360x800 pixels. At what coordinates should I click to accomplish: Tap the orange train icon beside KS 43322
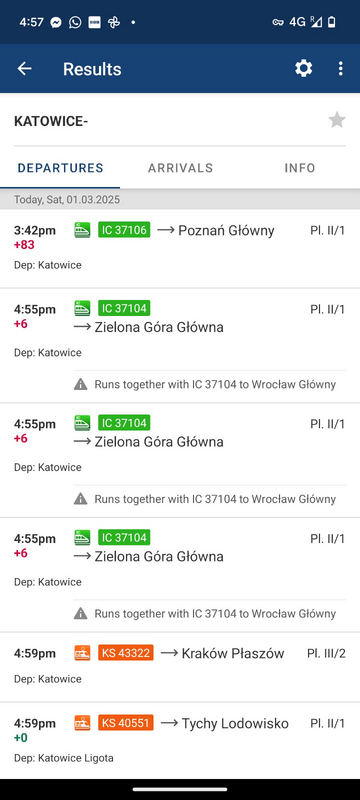(x=82, y=653)
